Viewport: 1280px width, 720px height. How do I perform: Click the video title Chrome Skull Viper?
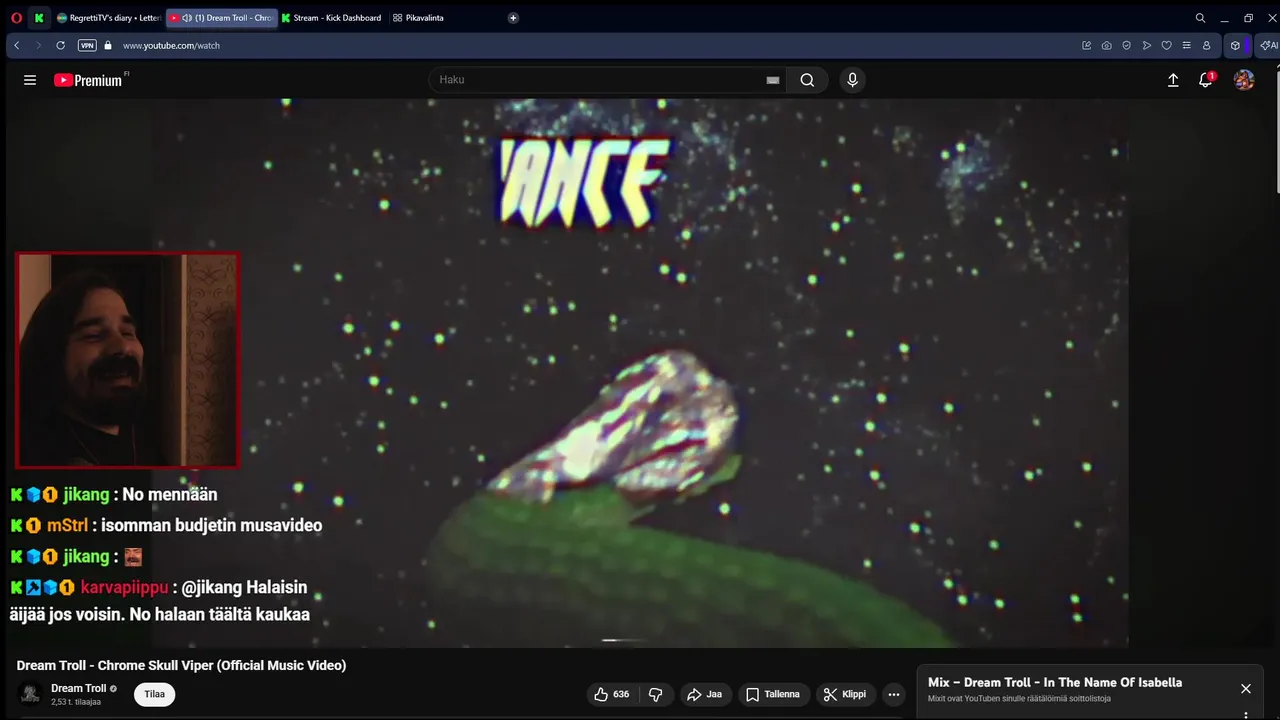(x=181, y=665)
